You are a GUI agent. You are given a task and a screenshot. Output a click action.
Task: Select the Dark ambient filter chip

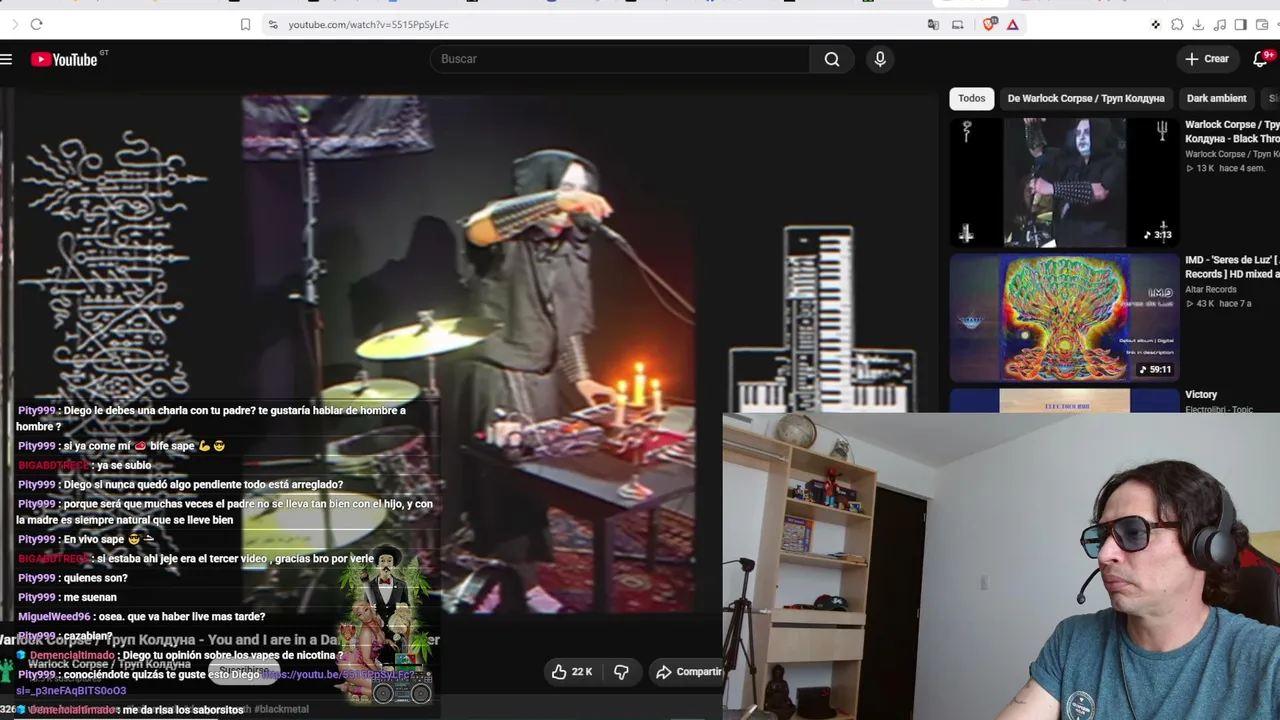point(1217,98)
